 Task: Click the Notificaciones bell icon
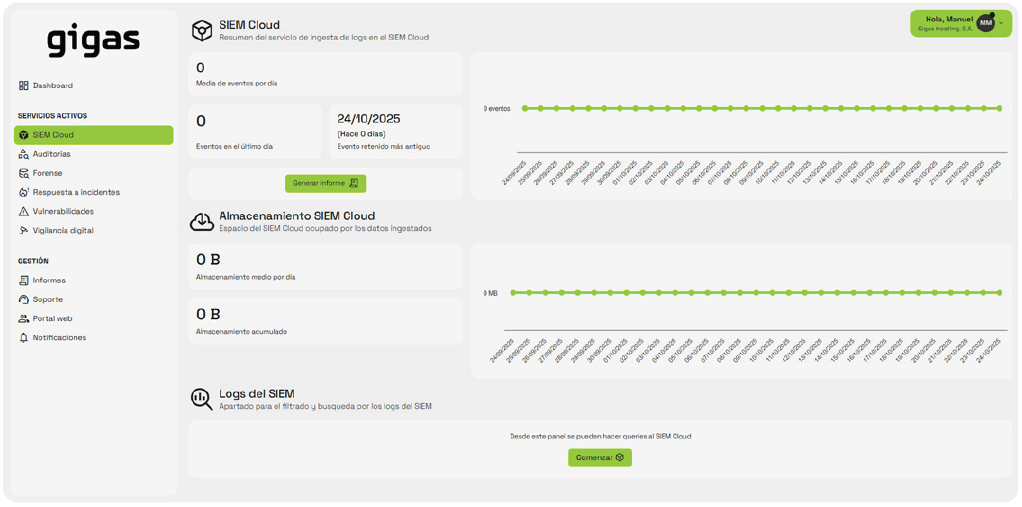pos(24,338)
